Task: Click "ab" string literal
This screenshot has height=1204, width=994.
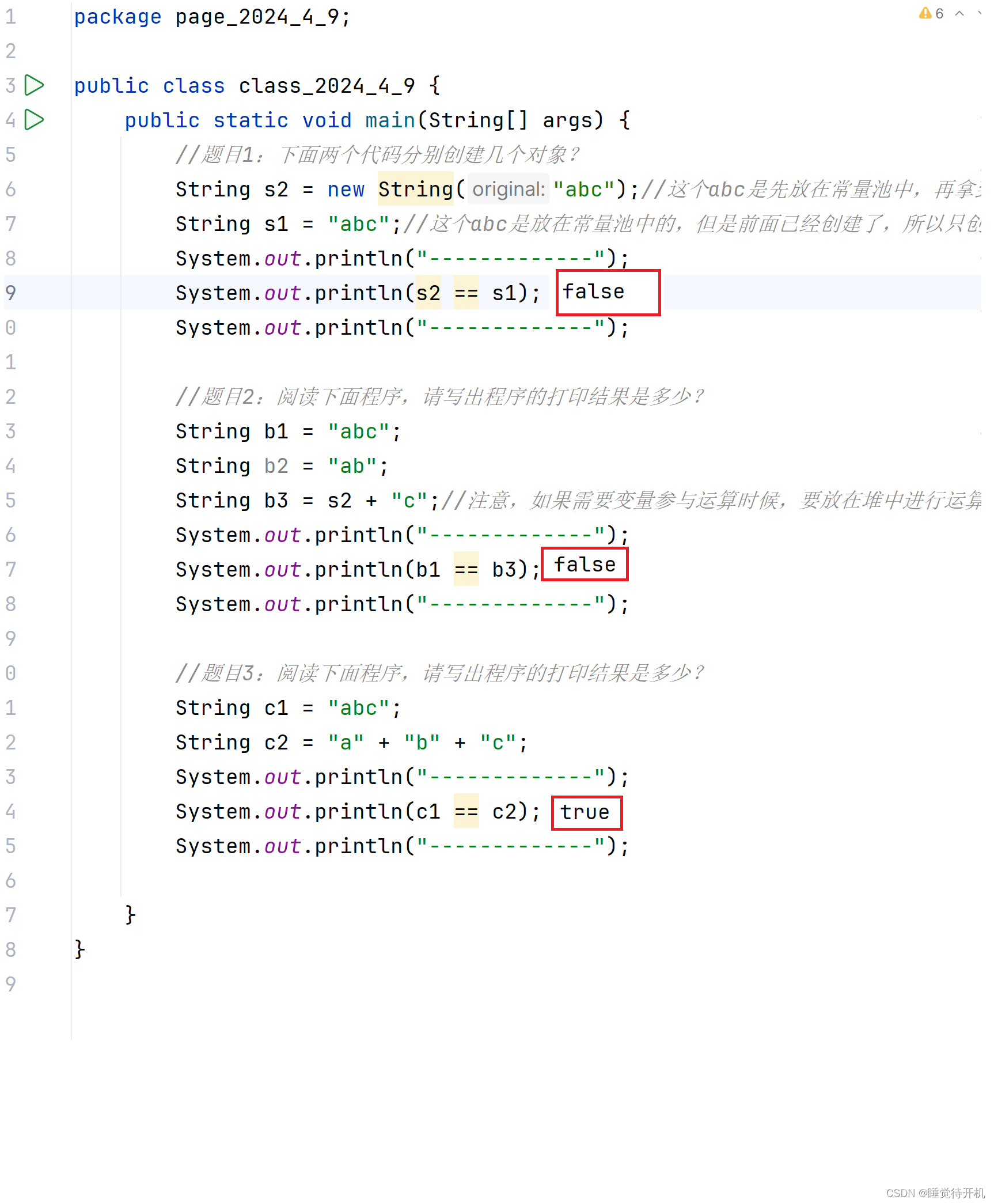Action: (x=352, y=466)
